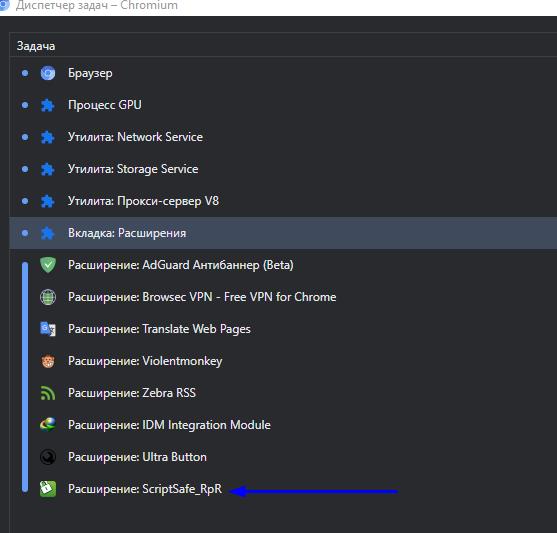The width and height of the screenshot is (557, 533).
Task: Select the Процесс GPU row
Action: tap(283, 105)
